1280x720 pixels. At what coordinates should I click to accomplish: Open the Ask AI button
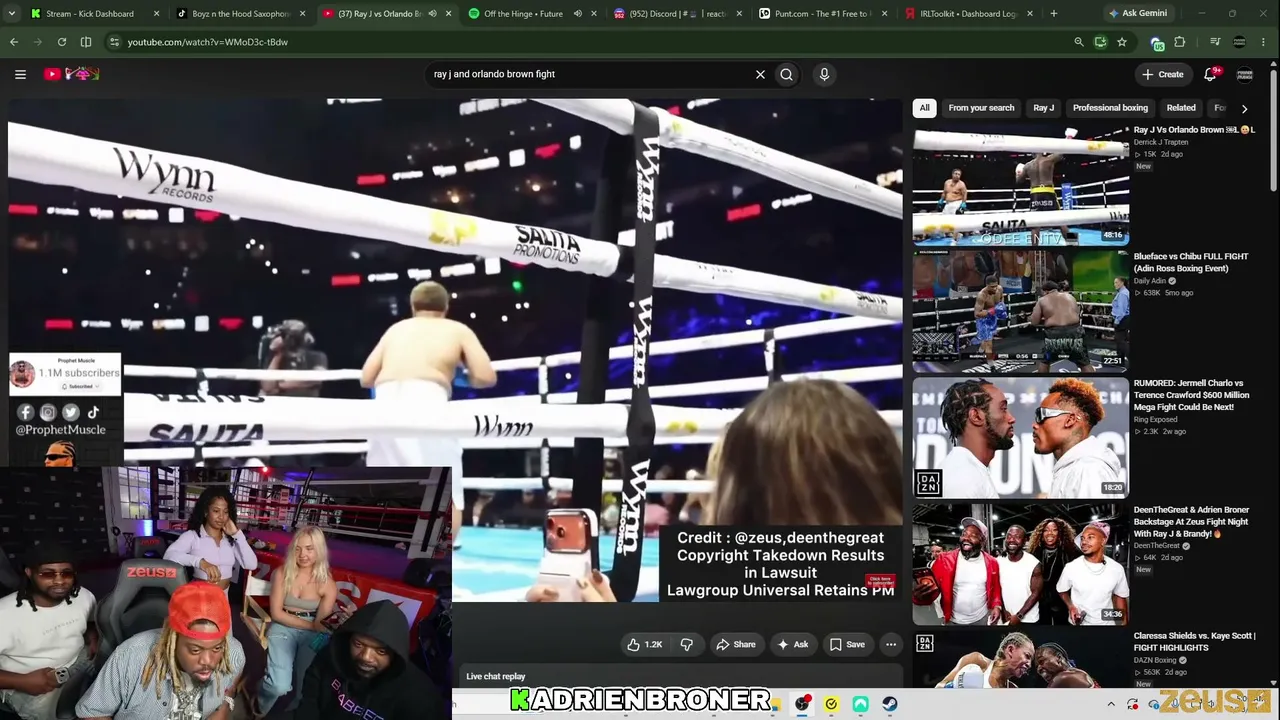click(x=792, y=645)
